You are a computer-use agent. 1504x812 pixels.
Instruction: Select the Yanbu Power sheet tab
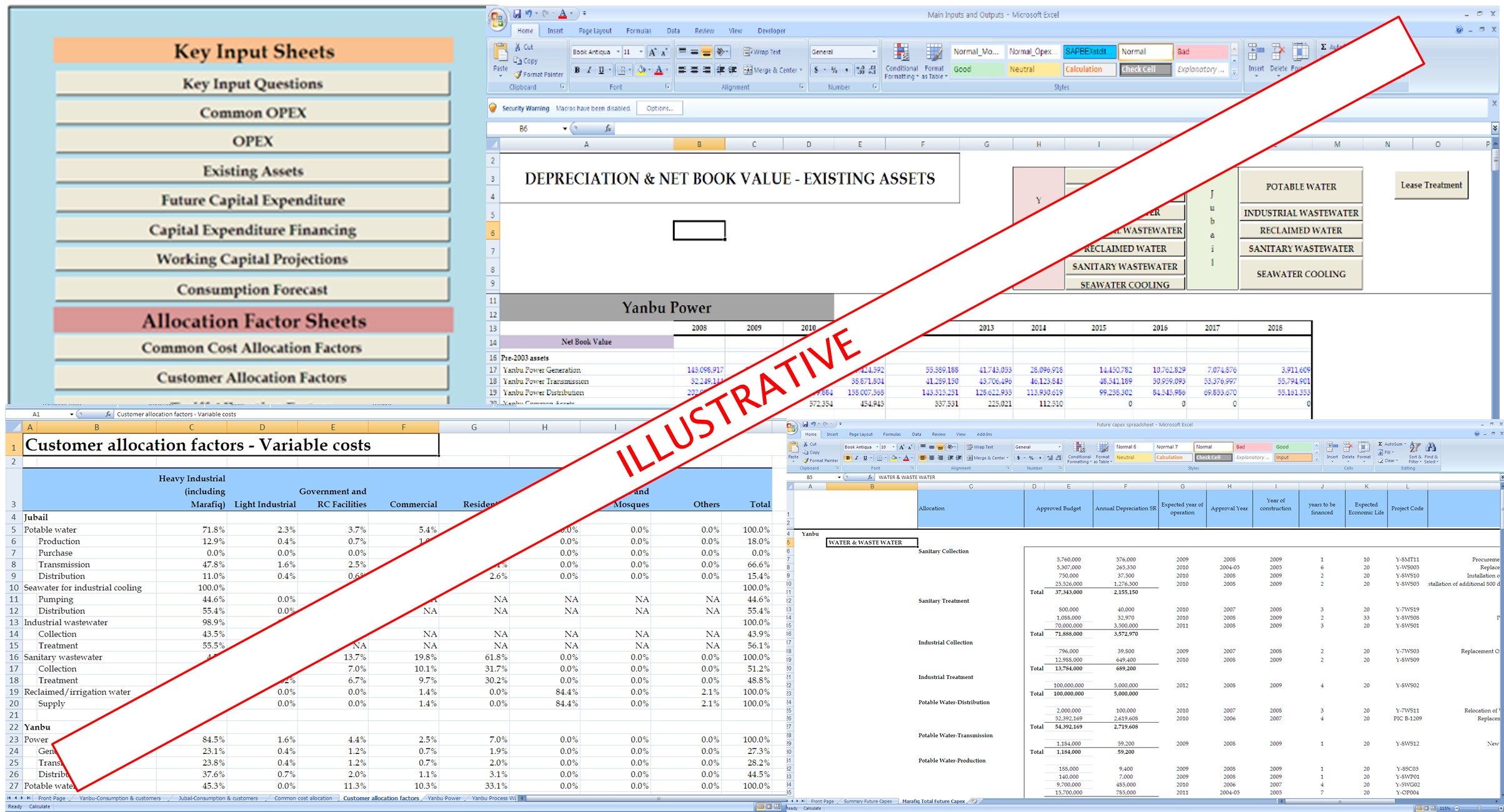(x=444, y=798)
